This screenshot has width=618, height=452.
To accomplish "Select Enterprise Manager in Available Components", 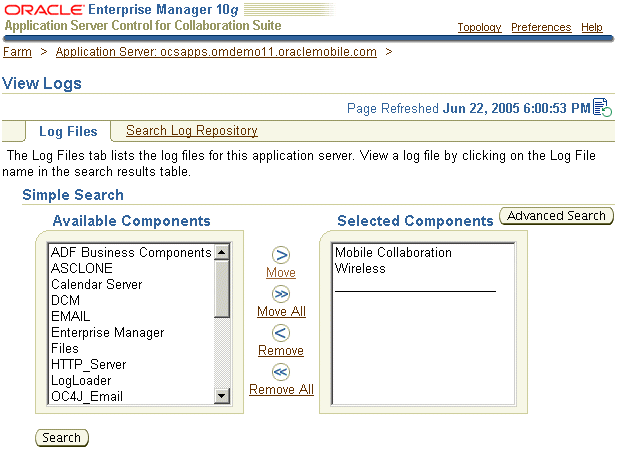I will point(108,333).
